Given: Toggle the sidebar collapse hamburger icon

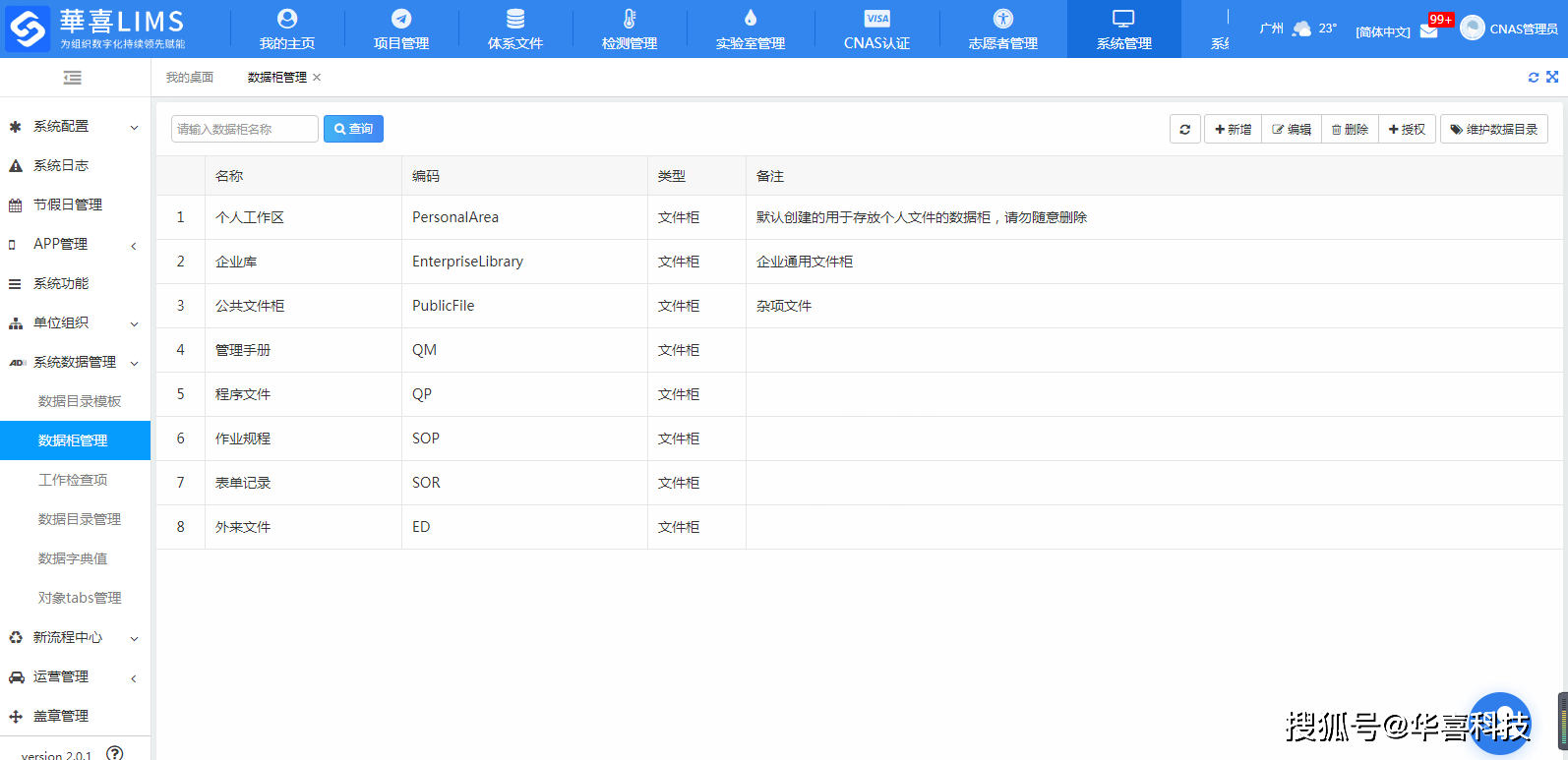Looking at the screenshot, I should click(72, 78).
